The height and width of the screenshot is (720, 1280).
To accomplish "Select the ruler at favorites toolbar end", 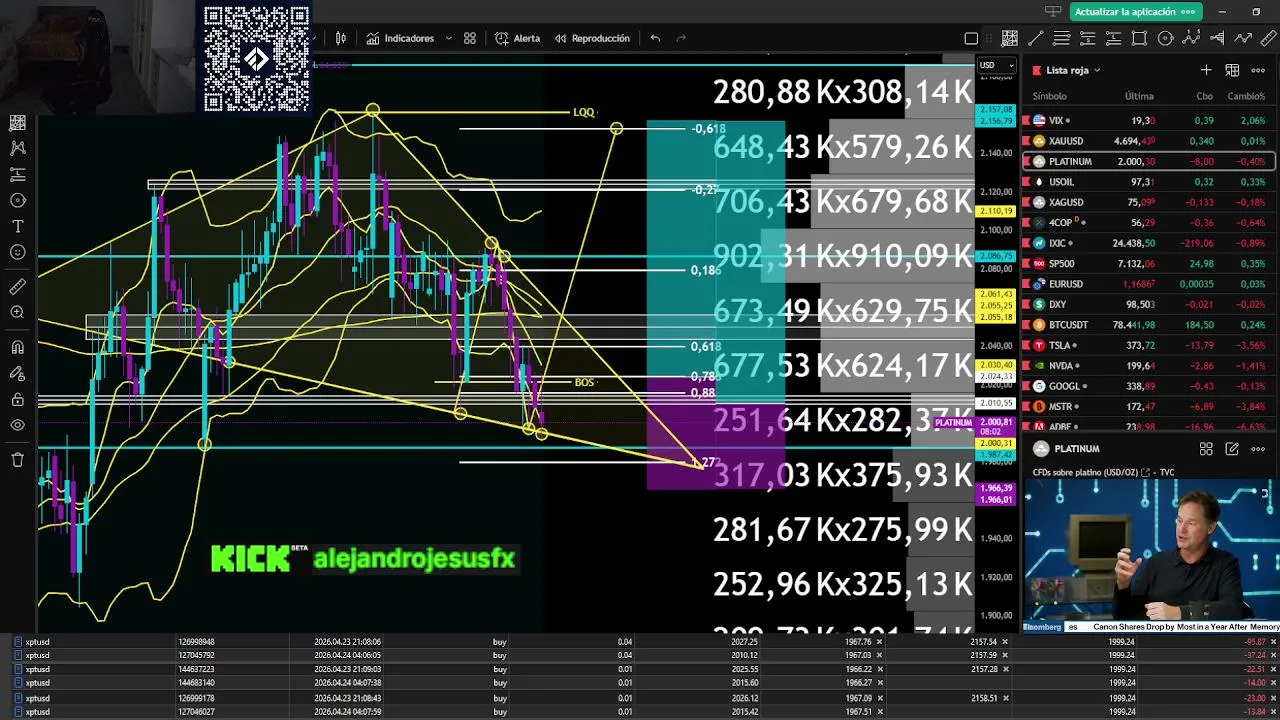I will tap(1268, 39).
